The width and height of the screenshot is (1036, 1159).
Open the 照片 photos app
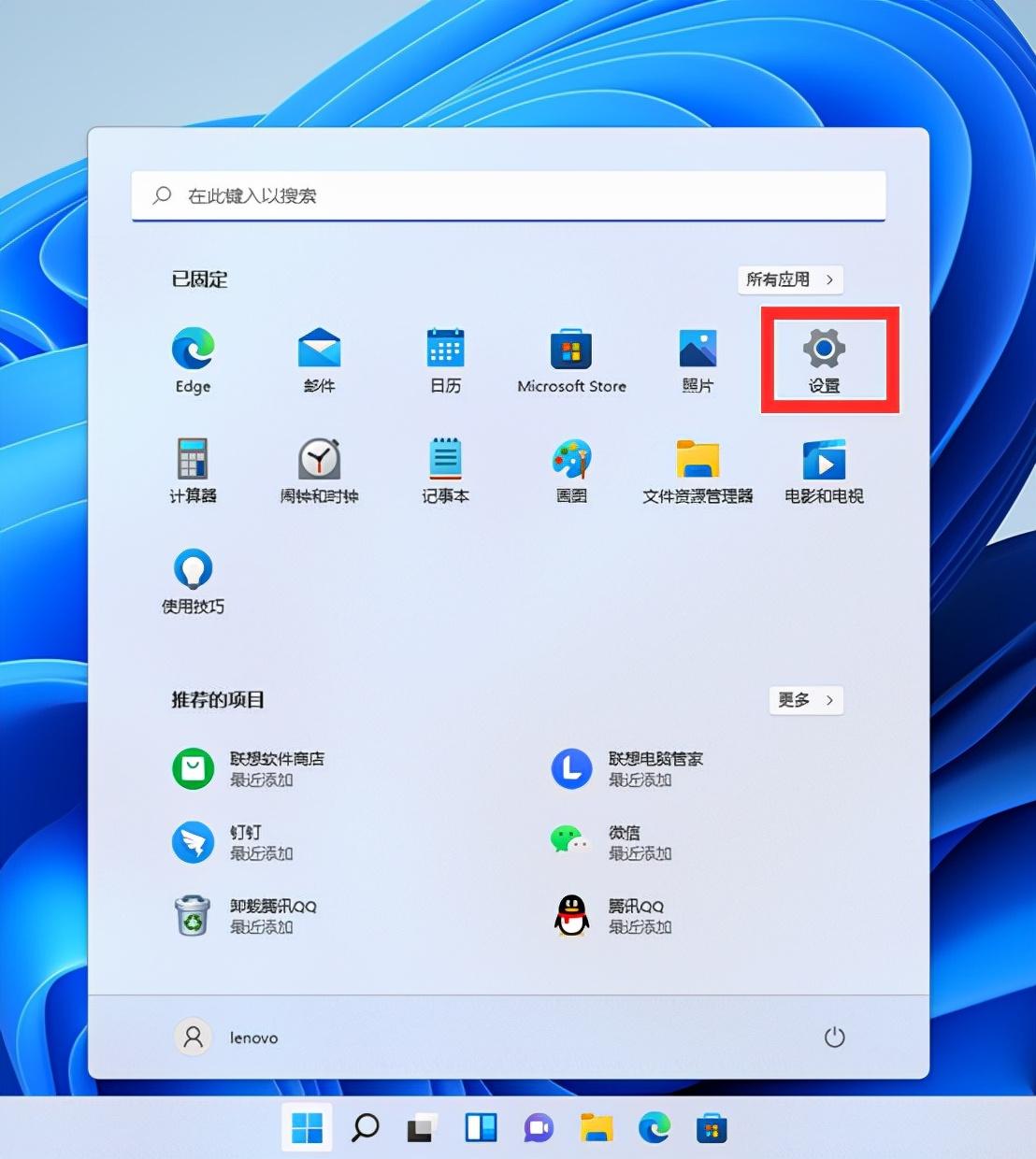[698, 361]
